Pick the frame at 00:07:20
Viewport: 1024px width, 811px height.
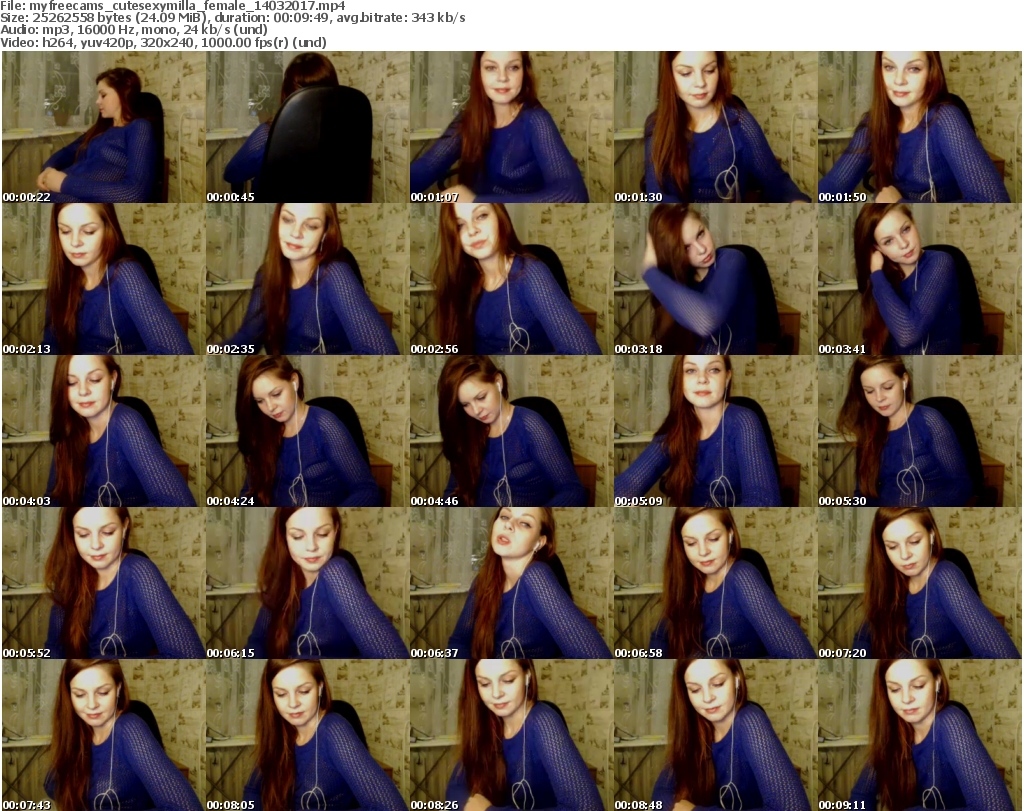pyautogui.click(x=920, y=582)
